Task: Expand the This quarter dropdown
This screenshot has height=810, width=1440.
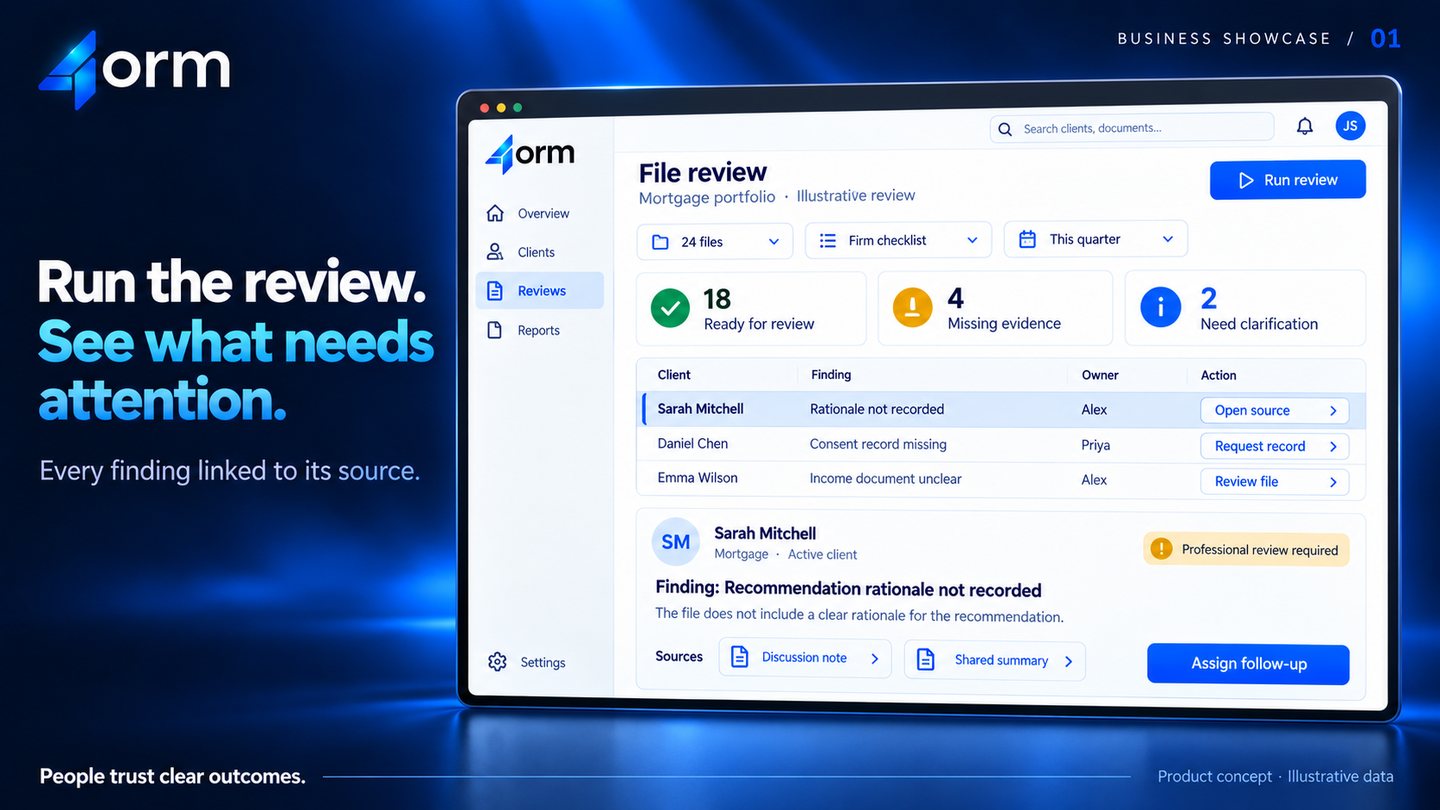Action: pyautogui.click(x=1096, y=239)
